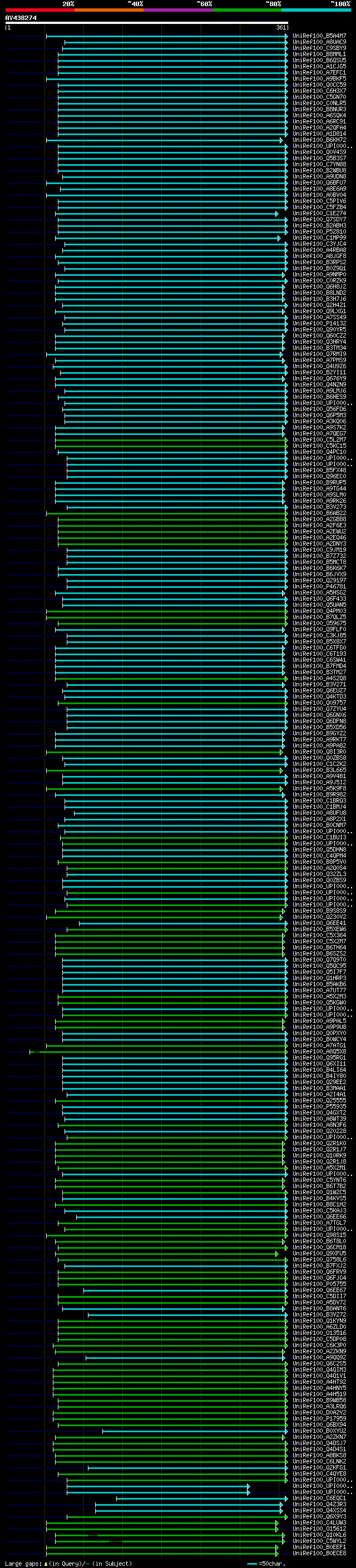Choose the UniRef100_Q0V4S9 entry

click(319, 152)
